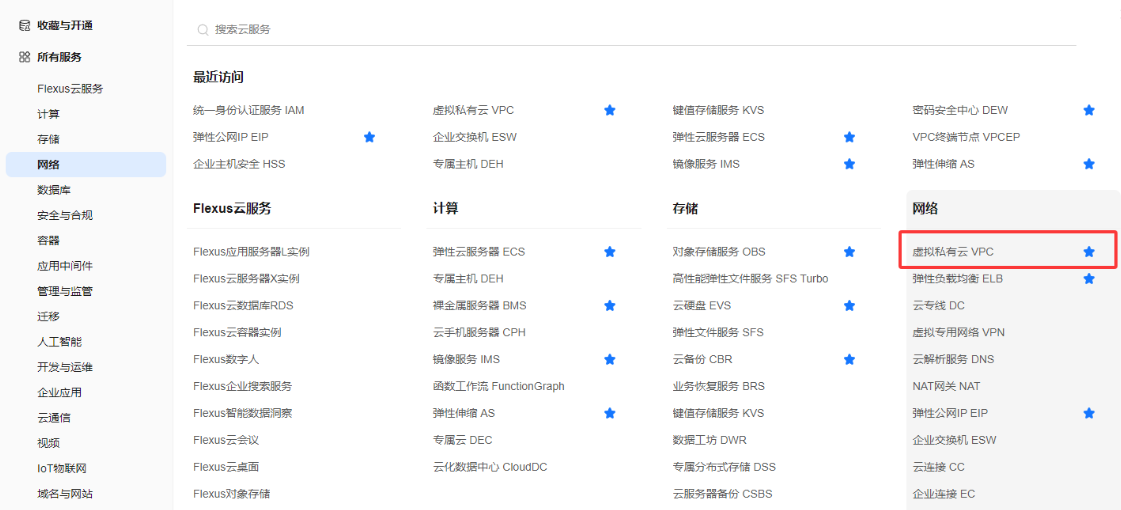Select 域名与网站 sidebar category
This screenshot has width=1121, height=510.
click(x=65, y=494)
